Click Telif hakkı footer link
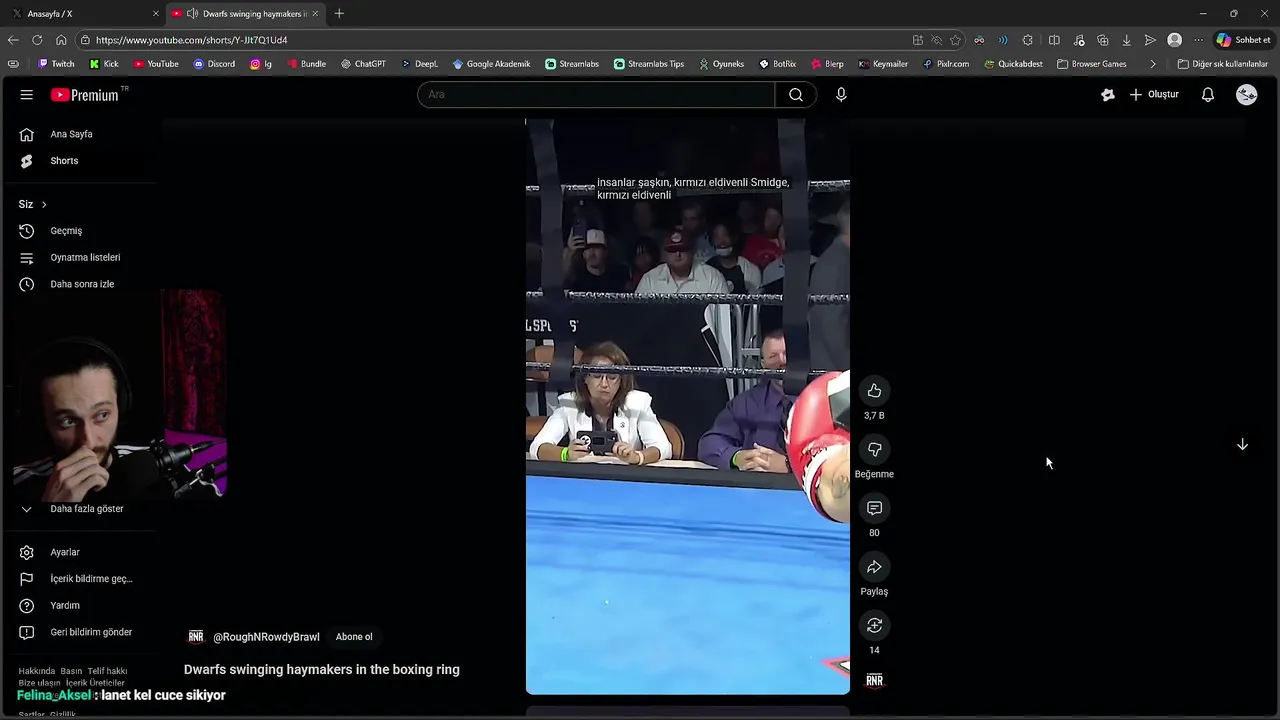The image size is (1280, 720). click(x=107, y=671)
